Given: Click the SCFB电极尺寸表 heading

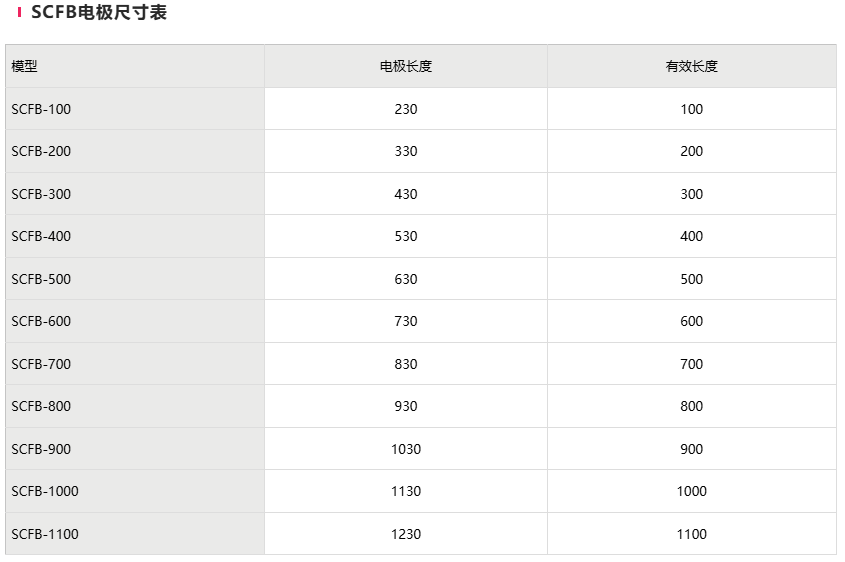Looking at the screenshot, I should pos(98,13).
